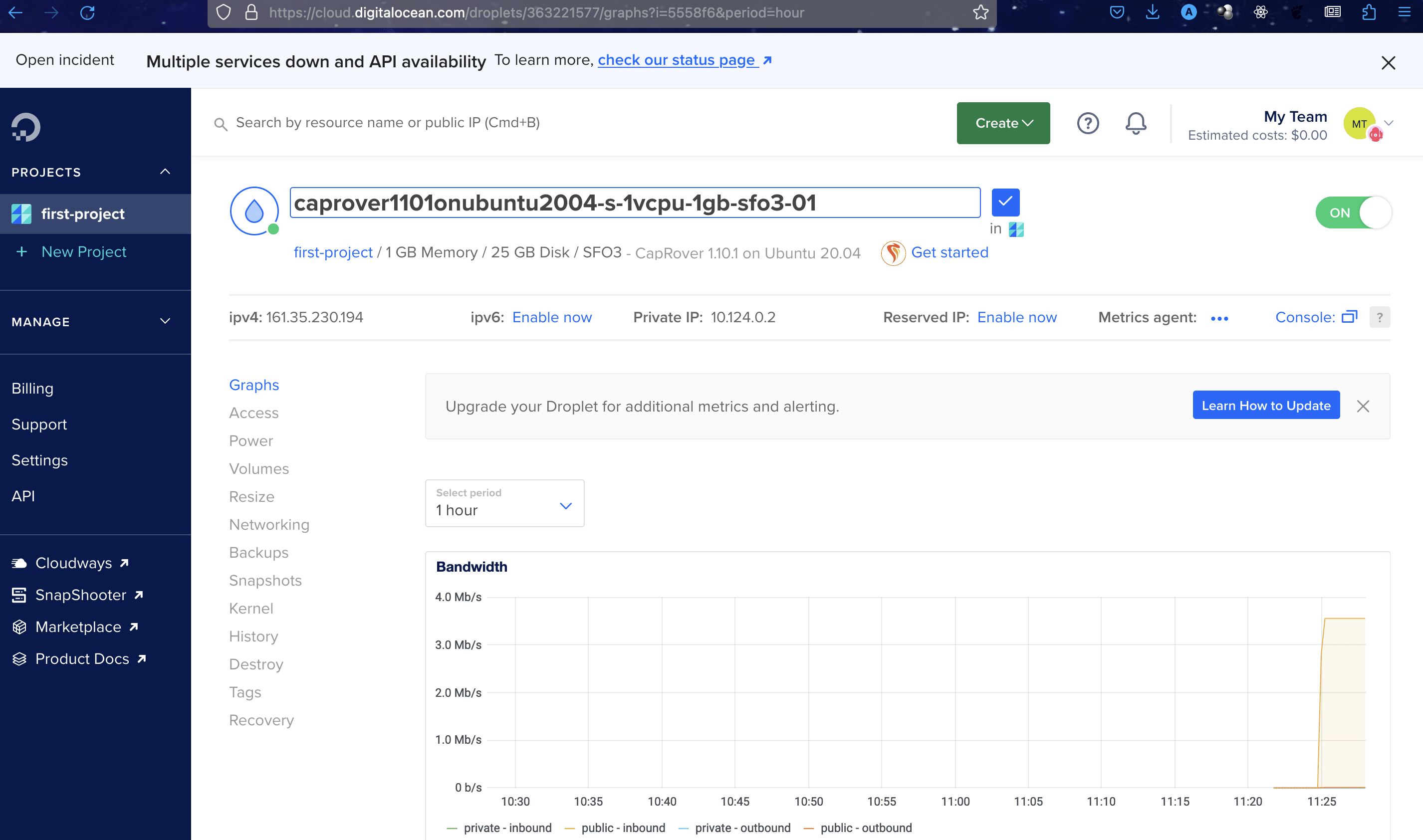Close the open incident banner

(1388, 62)
